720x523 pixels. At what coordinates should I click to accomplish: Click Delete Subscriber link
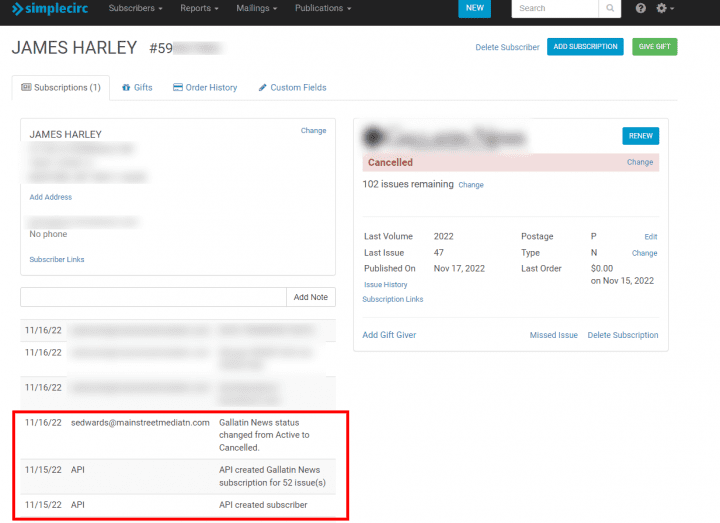click(x=507, y=47)
